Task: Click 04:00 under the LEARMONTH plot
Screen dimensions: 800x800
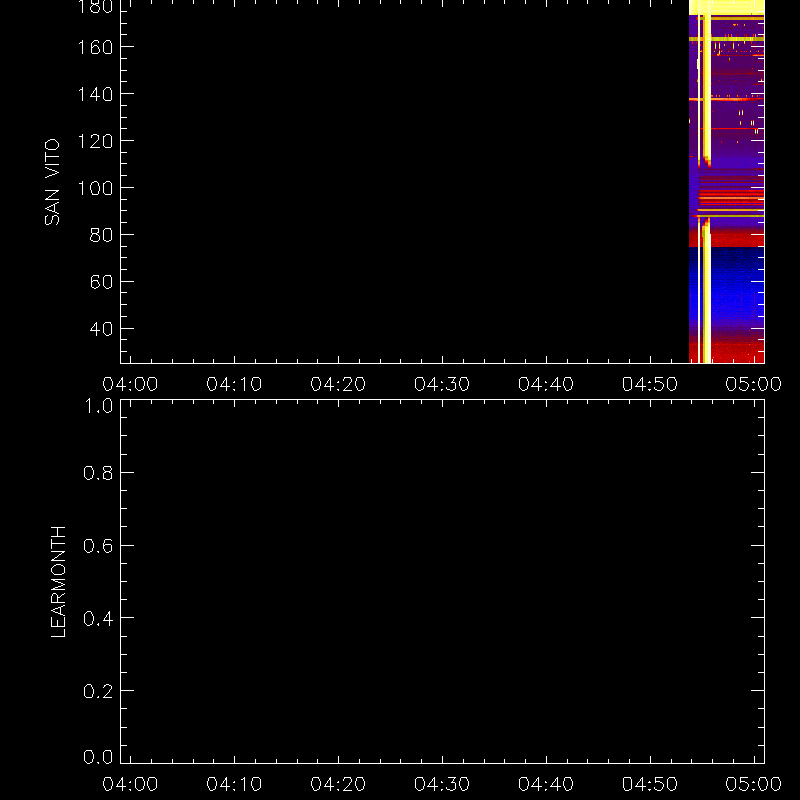Action: pyautogui.click(x=130, y=784)
